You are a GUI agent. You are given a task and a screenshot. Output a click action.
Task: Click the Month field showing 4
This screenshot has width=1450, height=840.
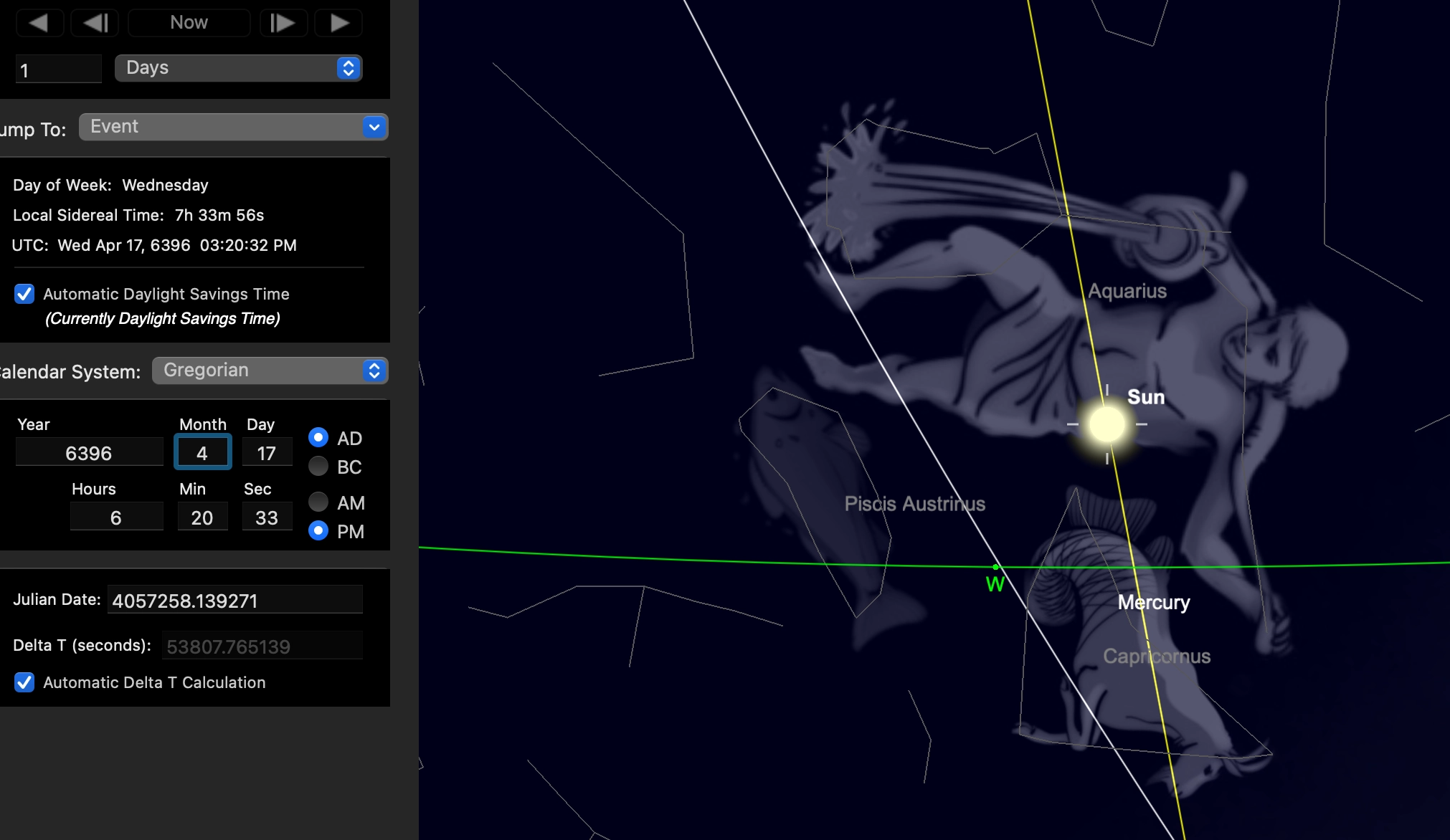(202, 453)
